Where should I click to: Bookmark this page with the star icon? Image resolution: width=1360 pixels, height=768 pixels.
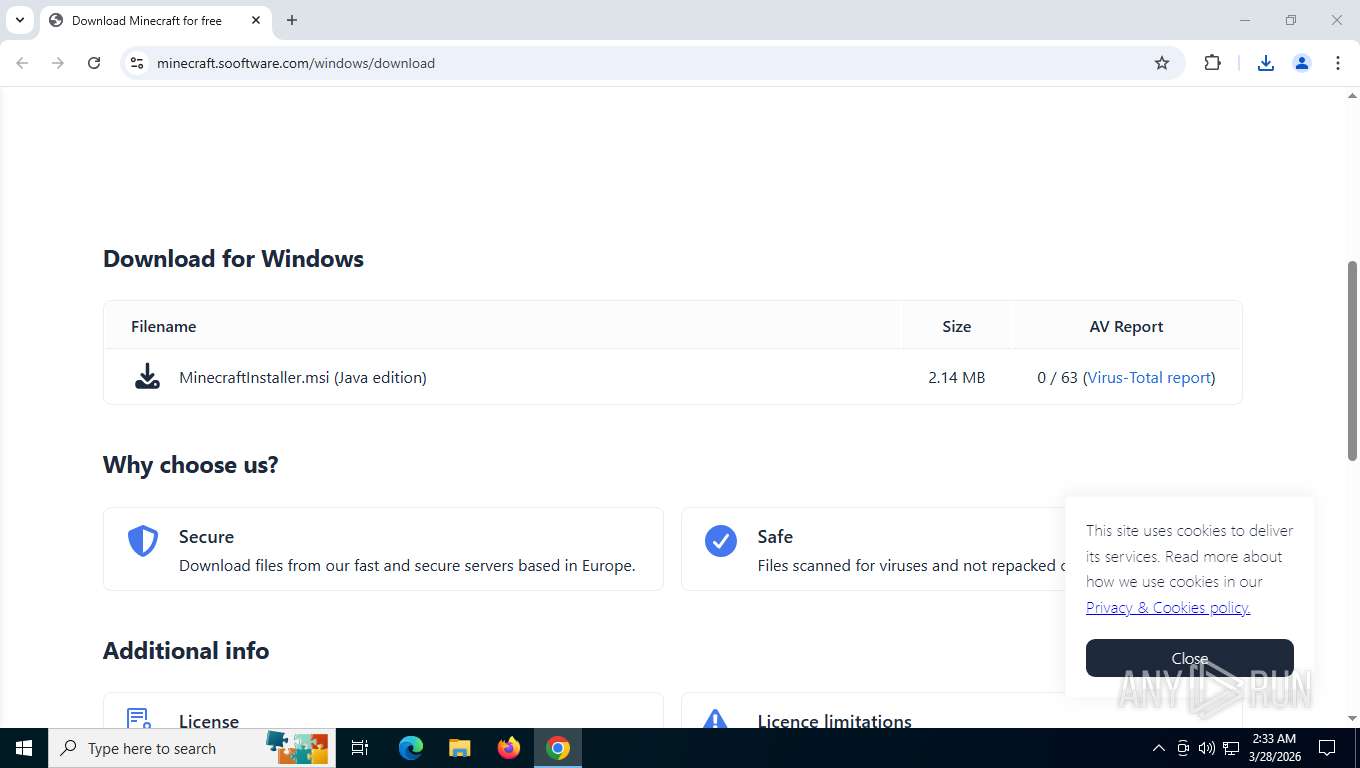pyautogui.click(x=1162, y=63)
